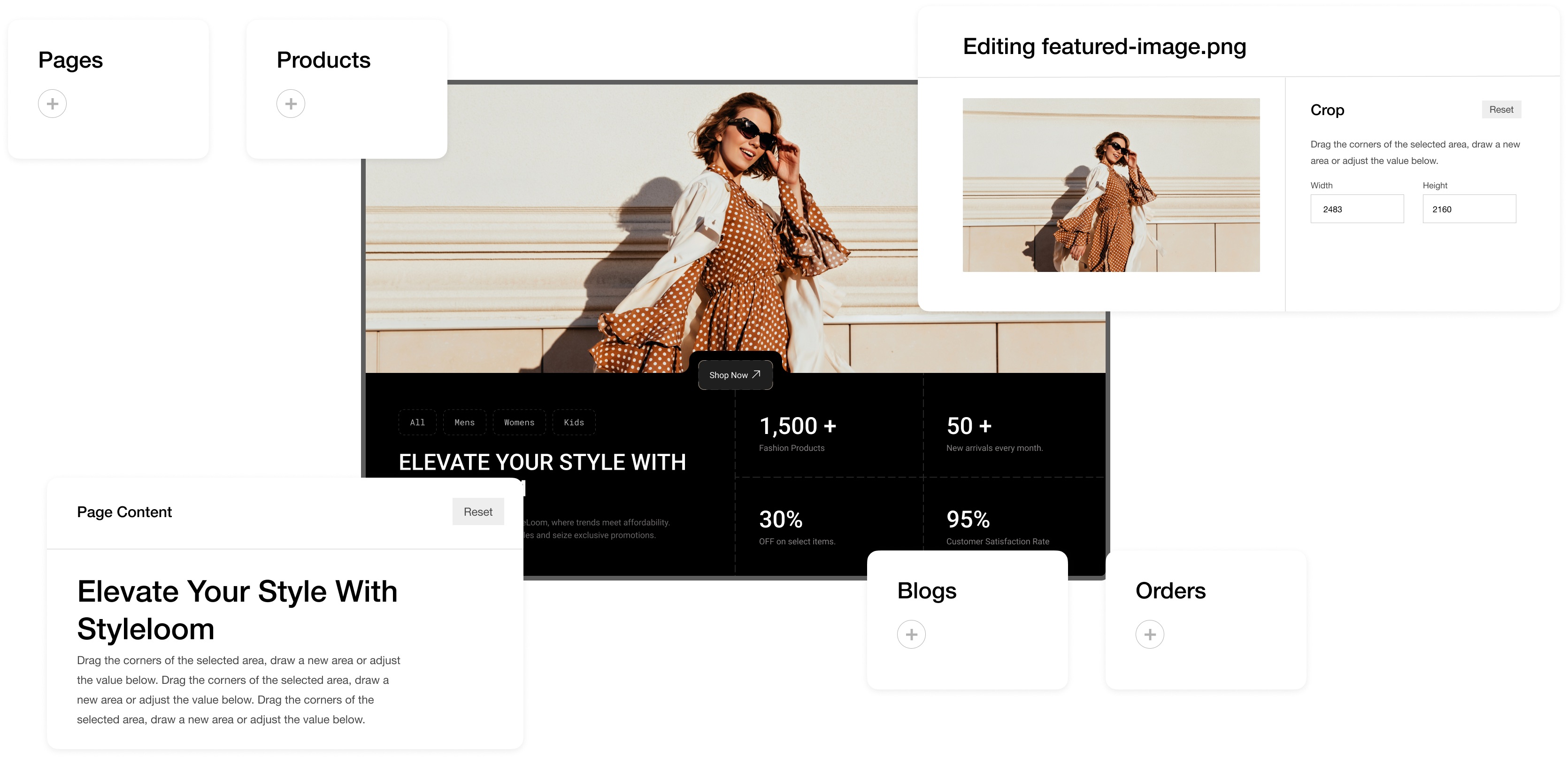Click the crop Width input field
Image resolution: width=1568 pixels, height=759 pixels.
click(x=1357, y=209)
